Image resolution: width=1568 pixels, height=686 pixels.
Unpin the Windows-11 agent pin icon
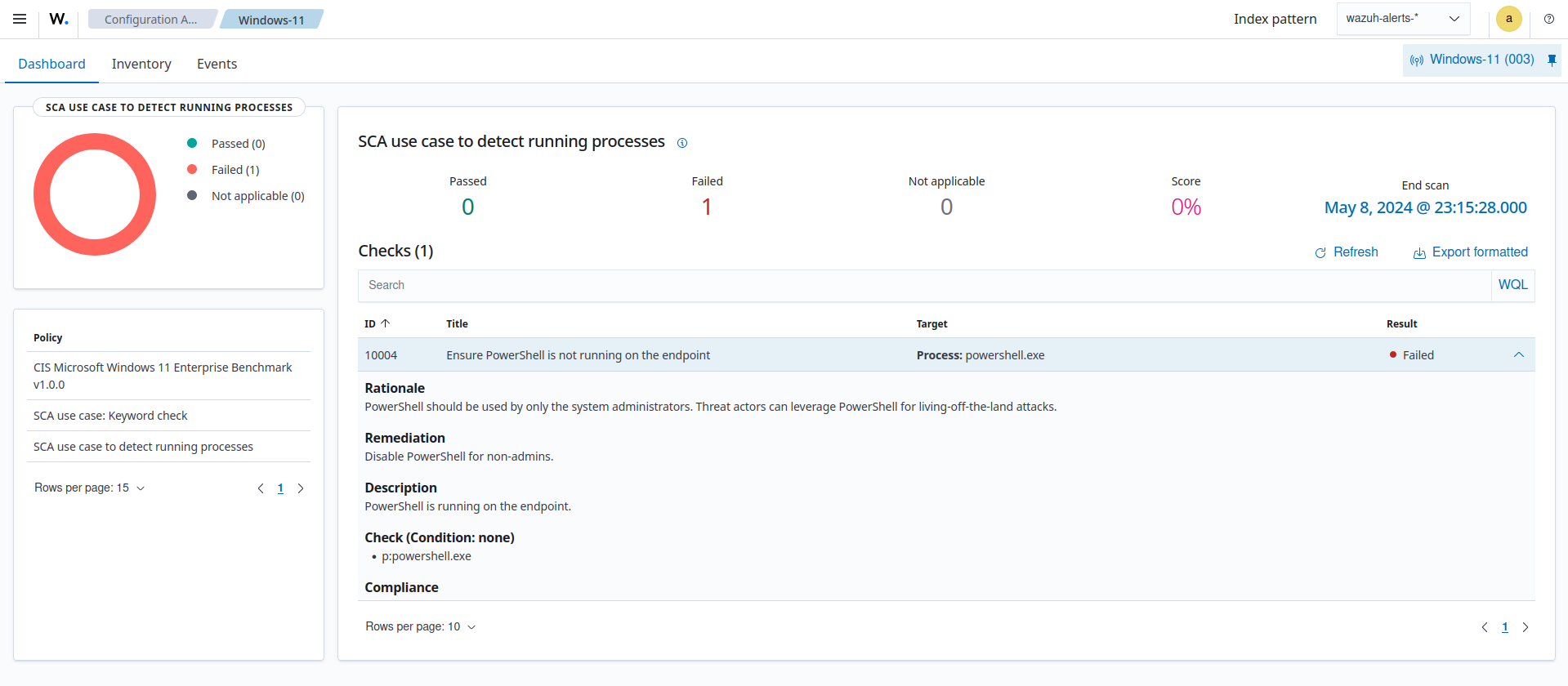click(x=1552, y=60)
